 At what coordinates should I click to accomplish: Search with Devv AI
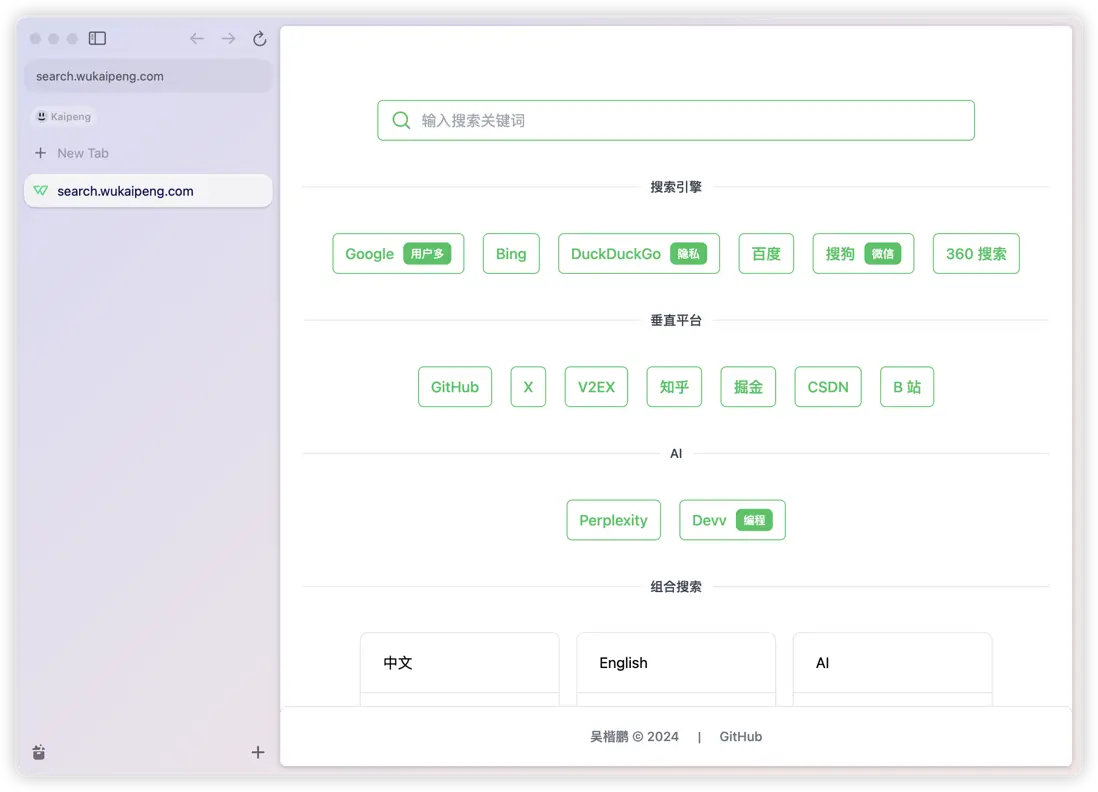(x=732, y=520)
